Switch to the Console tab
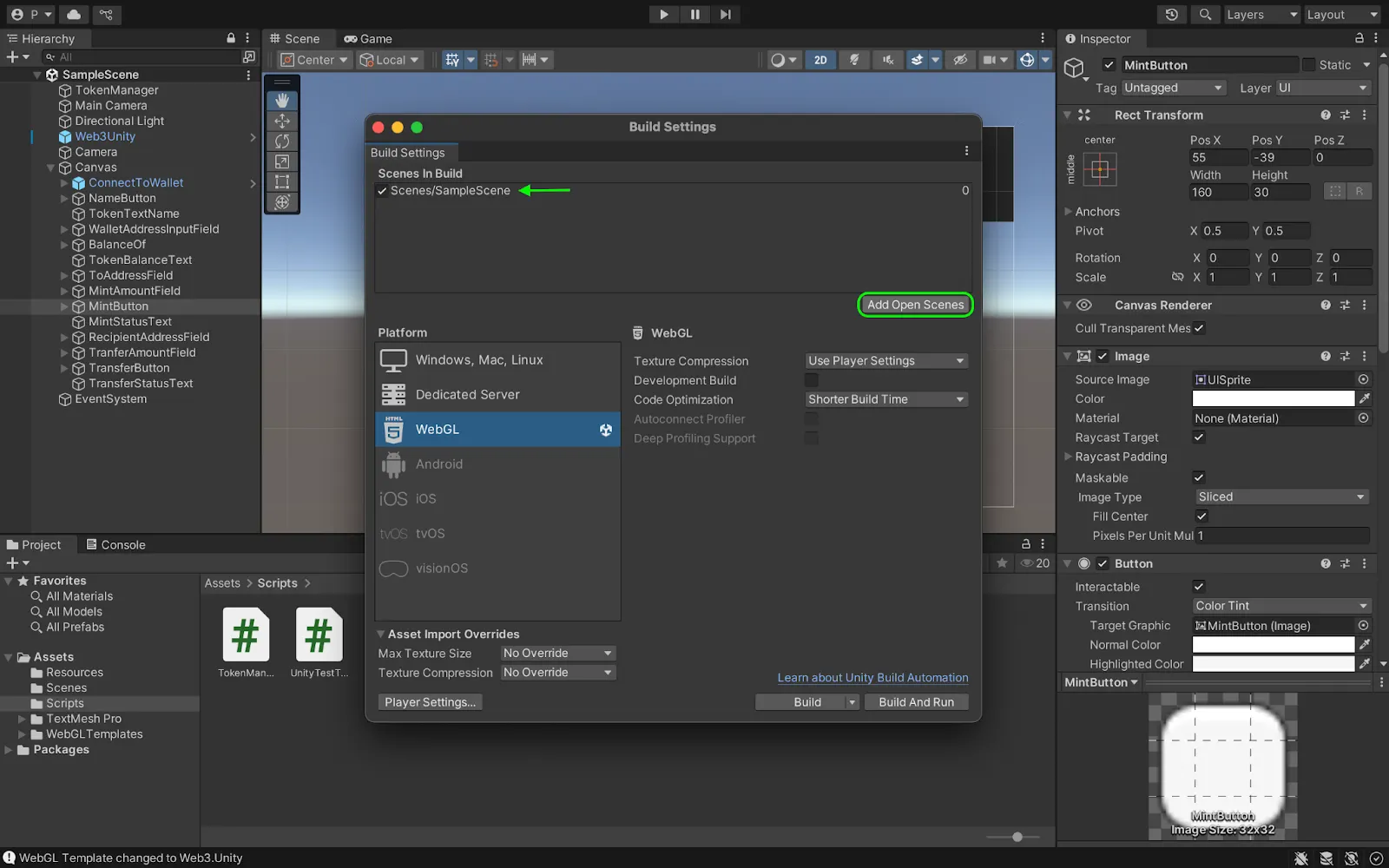The height and width of the screenshot is (868, 1389). click(115, 545)
